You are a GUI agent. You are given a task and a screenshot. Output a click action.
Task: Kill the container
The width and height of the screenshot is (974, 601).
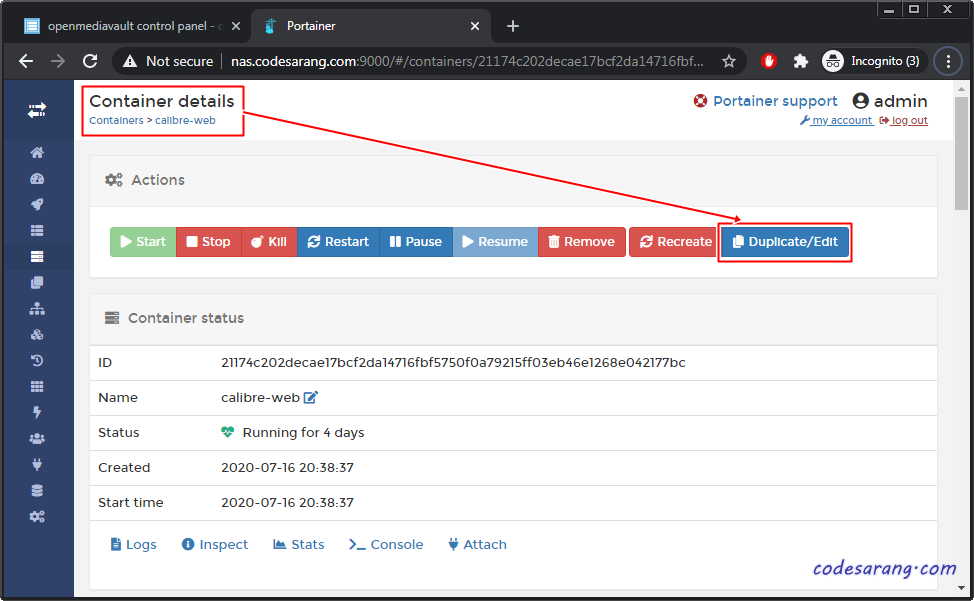coord(269,242)
